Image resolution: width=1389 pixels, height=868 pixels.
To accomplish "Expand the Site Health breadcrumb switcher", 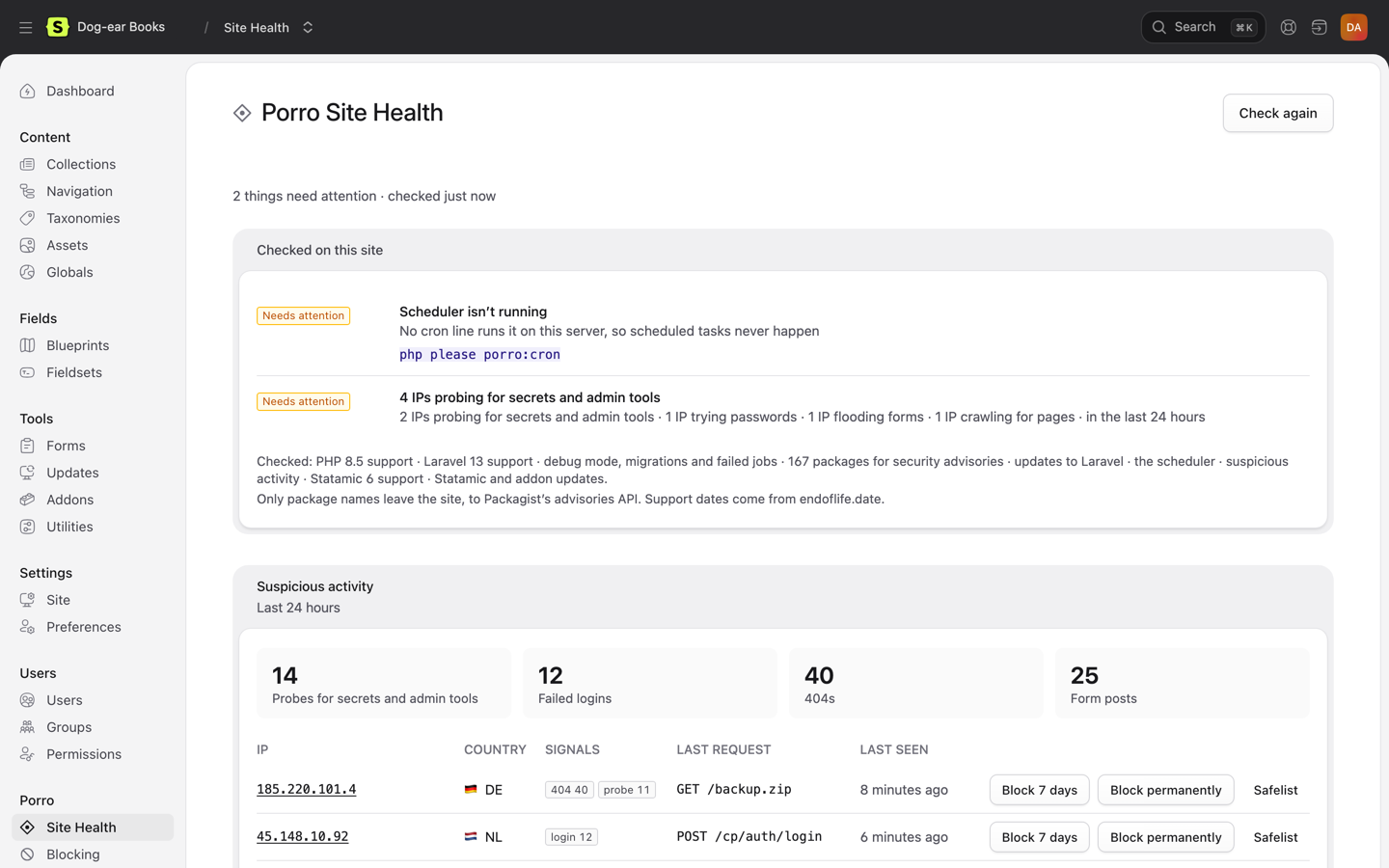I will (x=308, y=27).
